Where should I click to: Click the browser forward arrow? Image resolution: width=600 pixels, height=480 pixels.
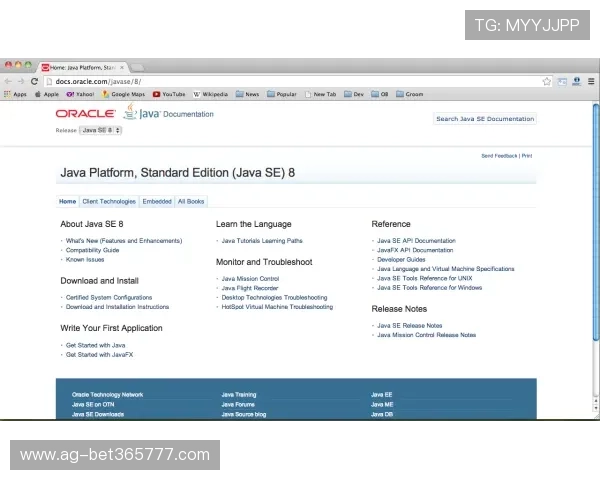[x=20, y=81]
